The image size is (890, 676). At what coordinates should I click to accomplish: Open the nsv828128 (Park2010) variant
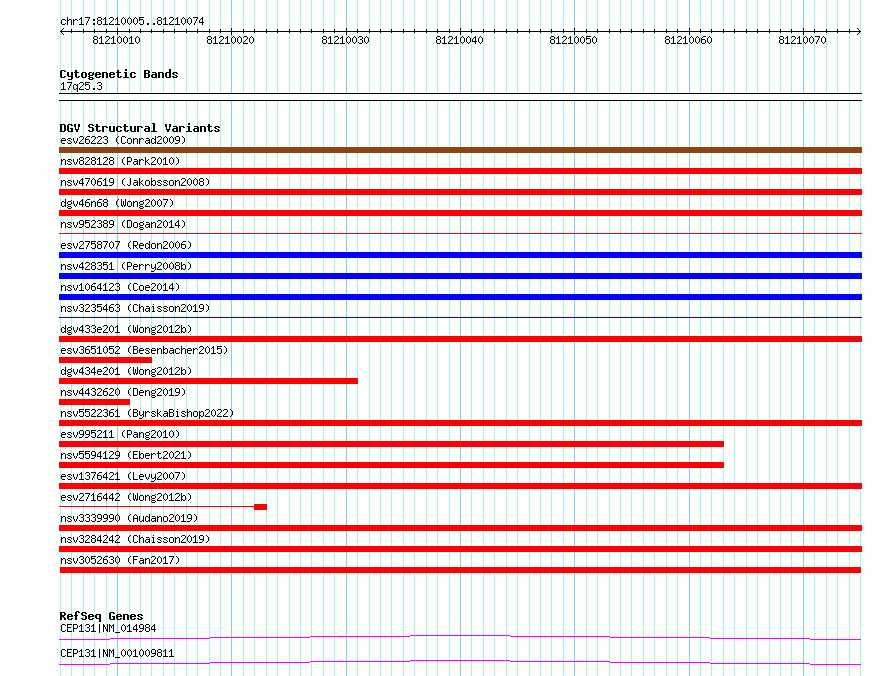[120, 161]
